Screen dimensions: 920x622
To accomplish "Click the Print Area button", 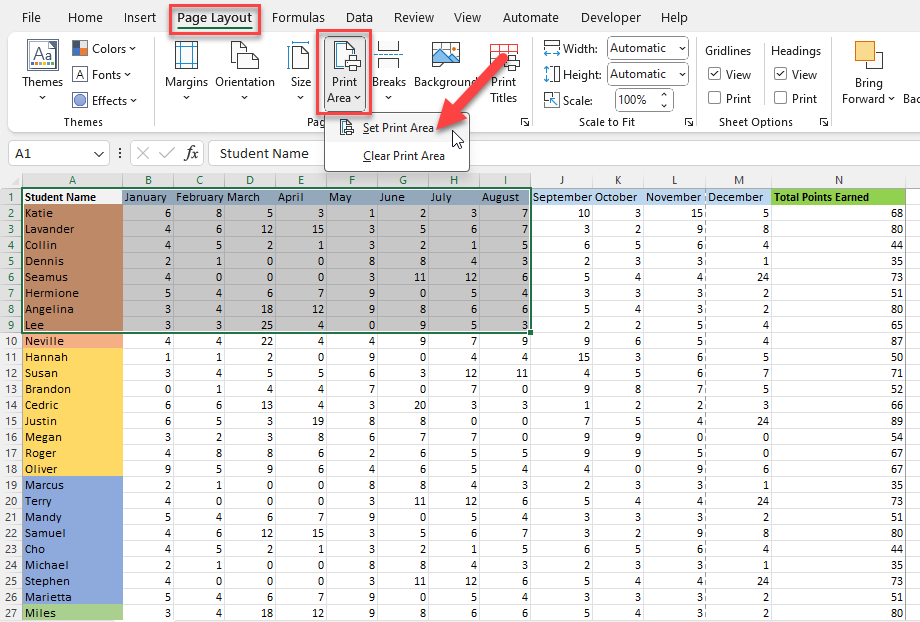I will coord(344,72).
